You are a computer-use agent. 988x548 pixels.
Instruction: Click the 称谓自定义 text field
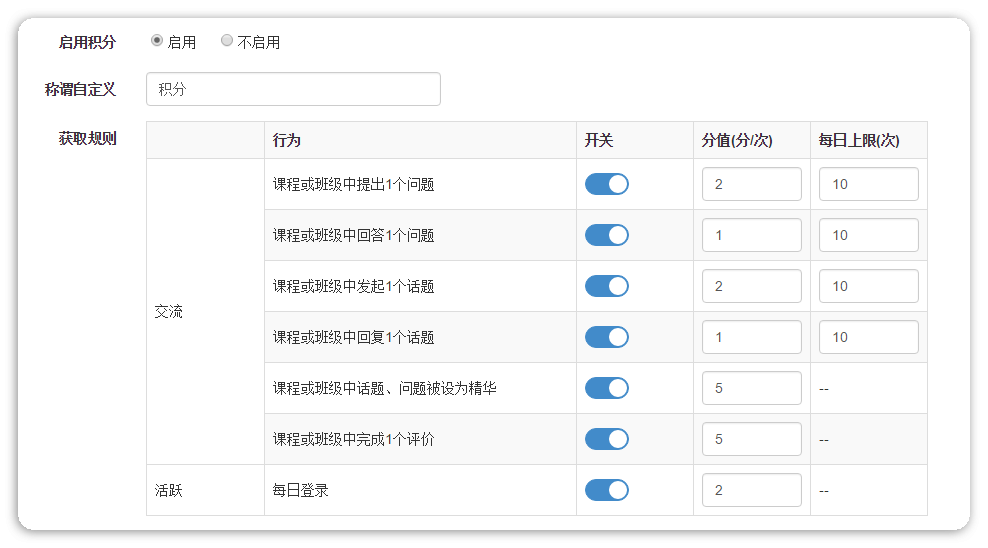click(x=293, y=89)
